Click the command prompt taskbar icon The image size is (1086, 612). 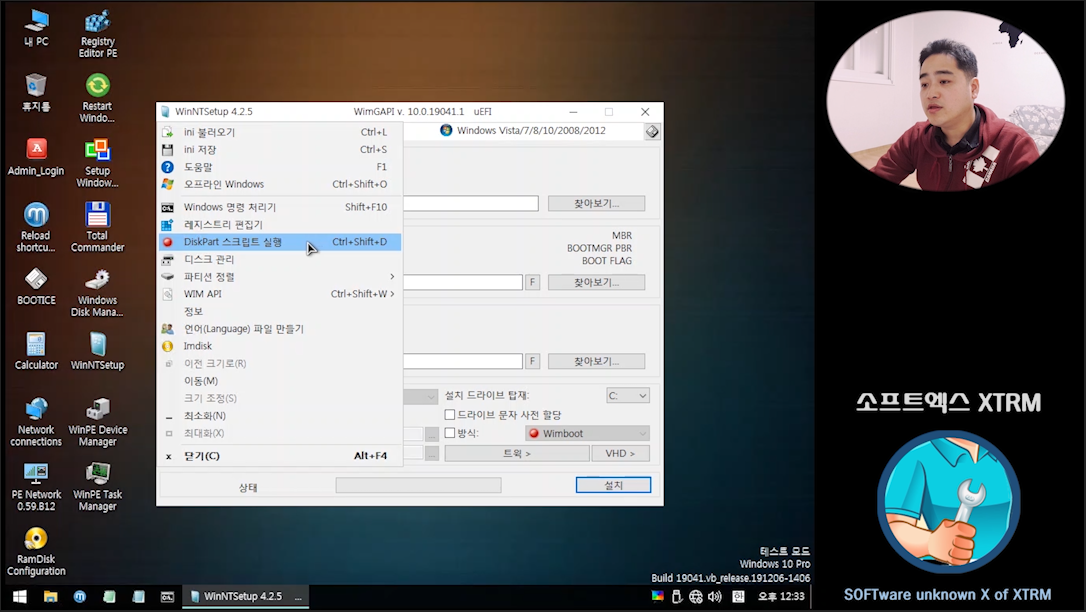click(167, 596)
